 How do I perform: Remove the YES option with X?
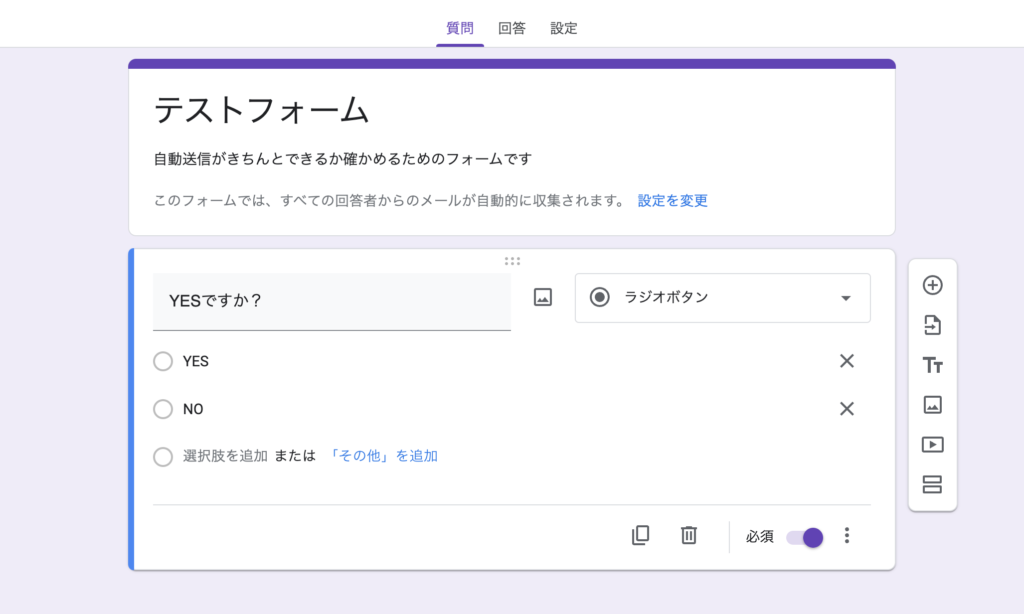[x=846, y=361]
